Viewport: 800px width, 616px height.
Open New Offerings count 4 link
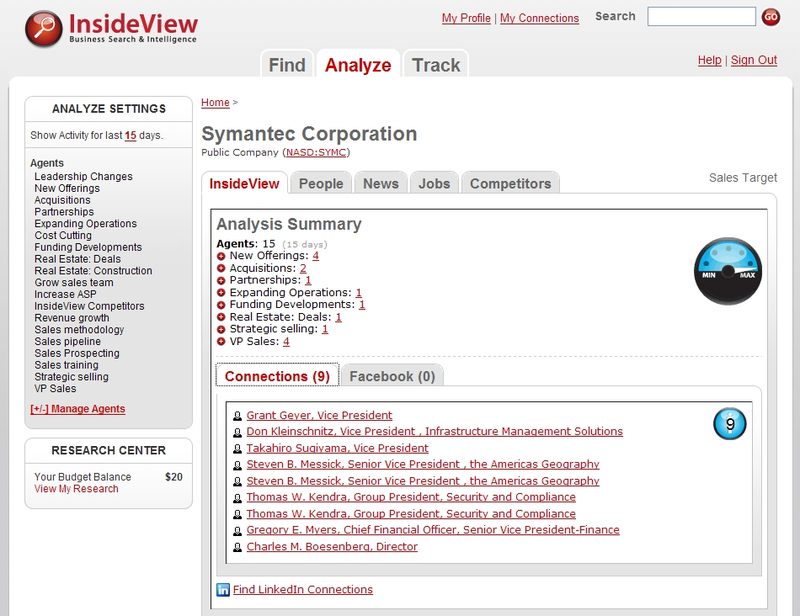pos(316,256)
